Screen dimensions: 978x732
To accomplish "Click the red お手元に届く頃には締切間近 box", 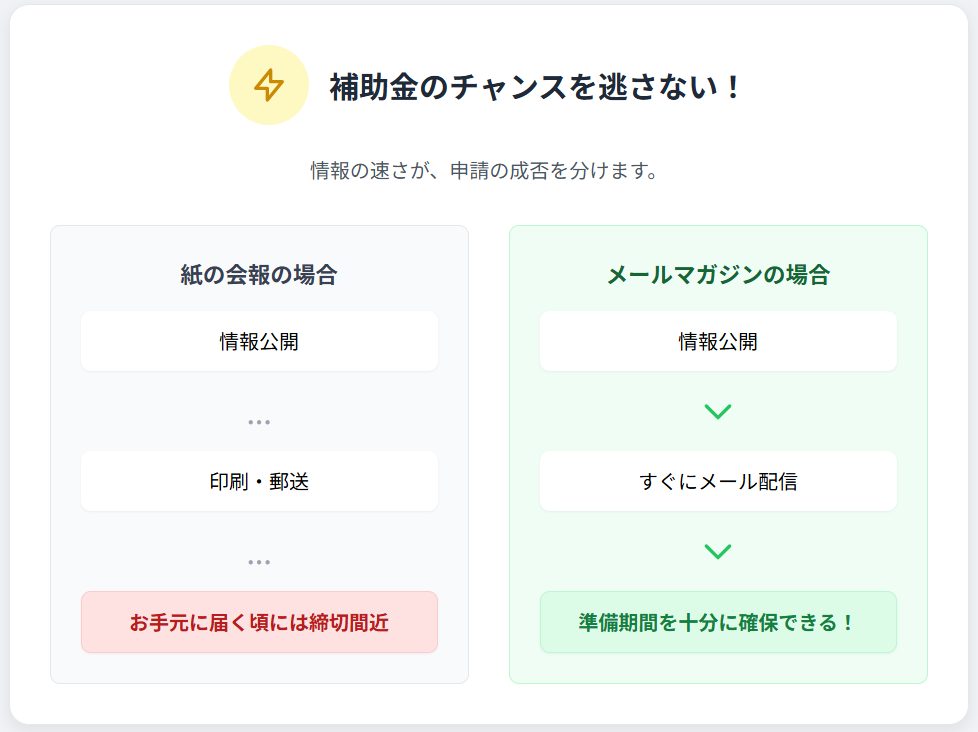I will click(x=259, y=622).
